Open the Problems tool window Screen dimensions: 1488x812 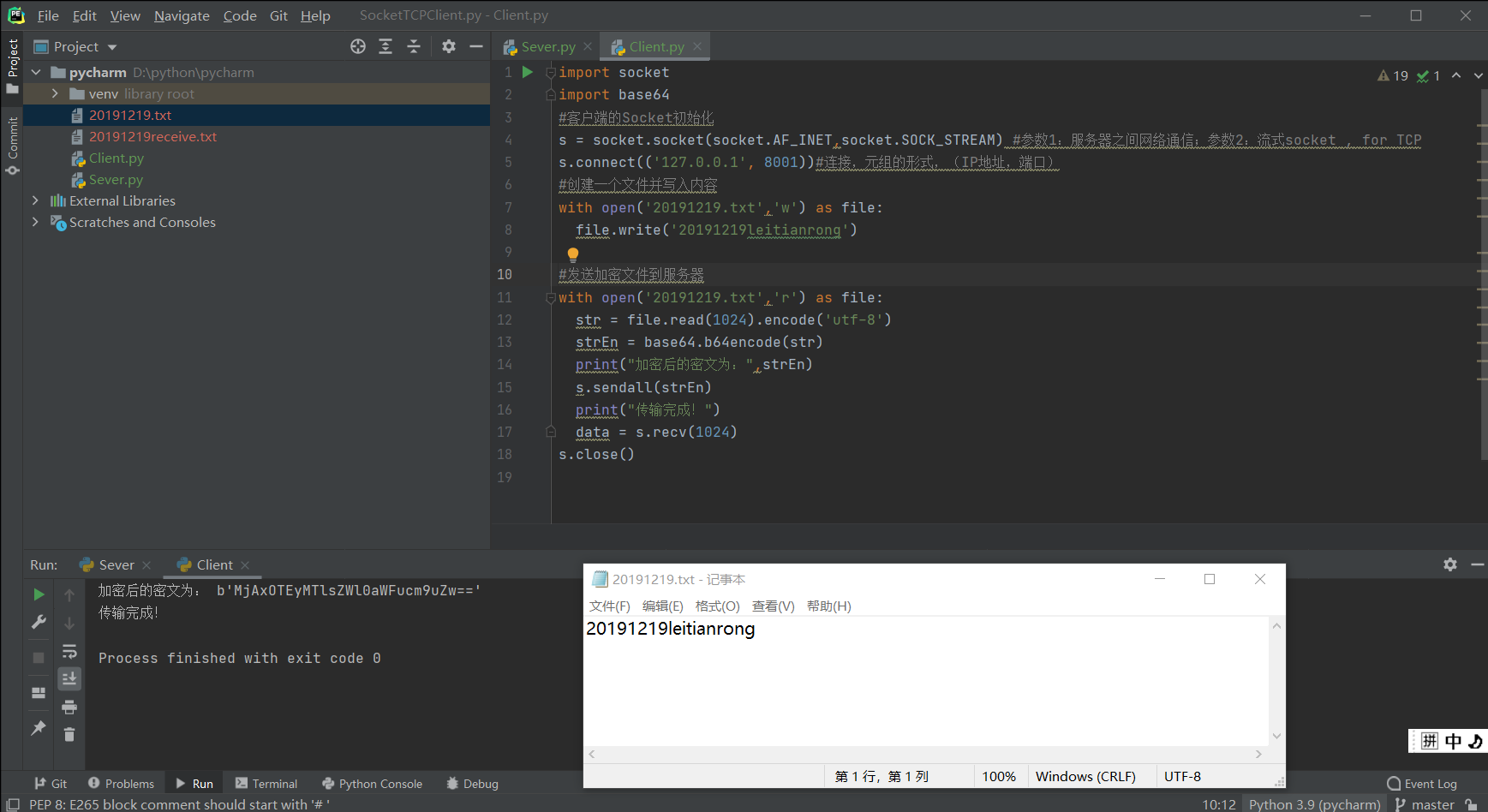tap(121, 783)
